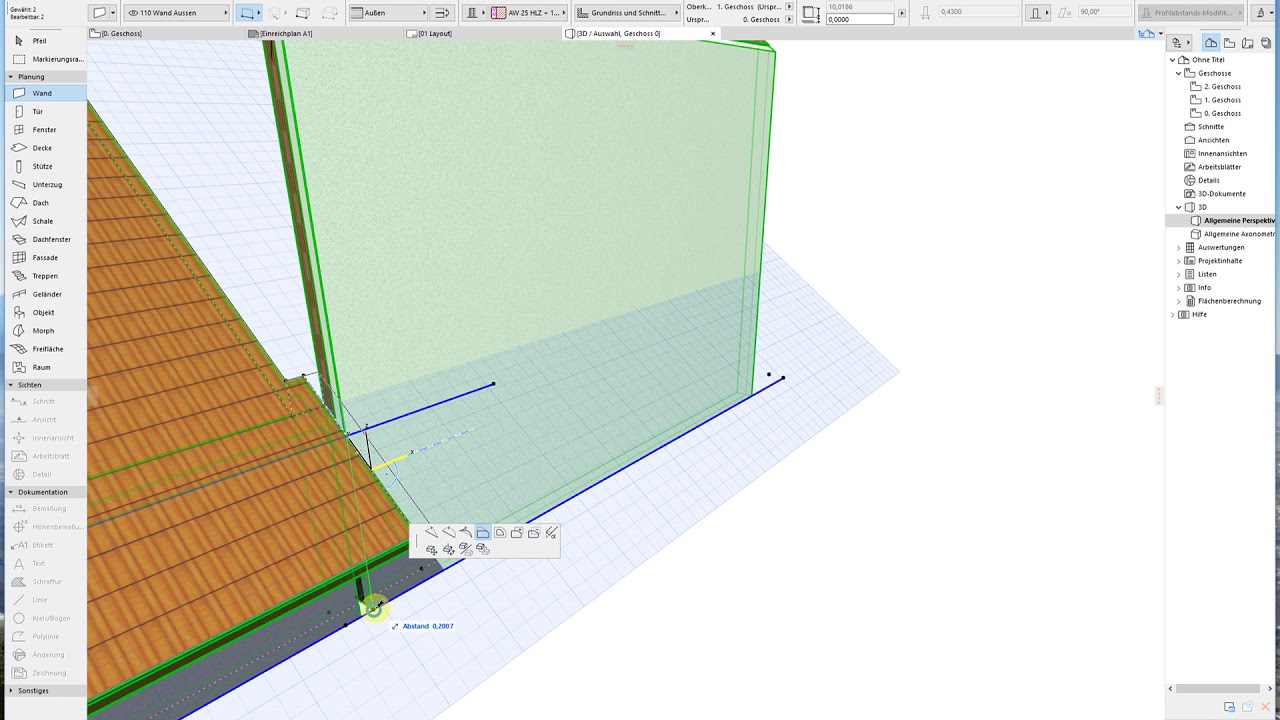Collapse the Dokumentation toolbox section

tap(12, 492)
